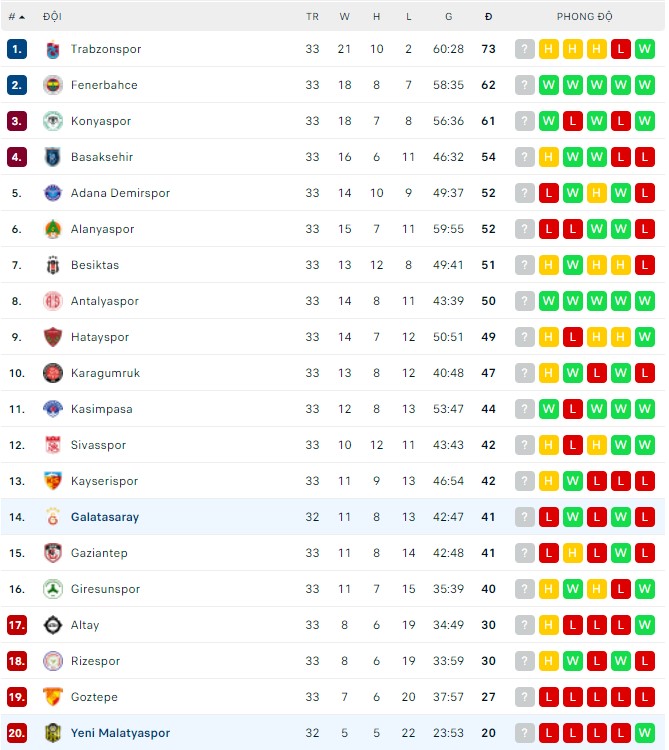Open the Basaksehir team page link
This screenshot has width=669, height=750.
[x=102, y=157]
